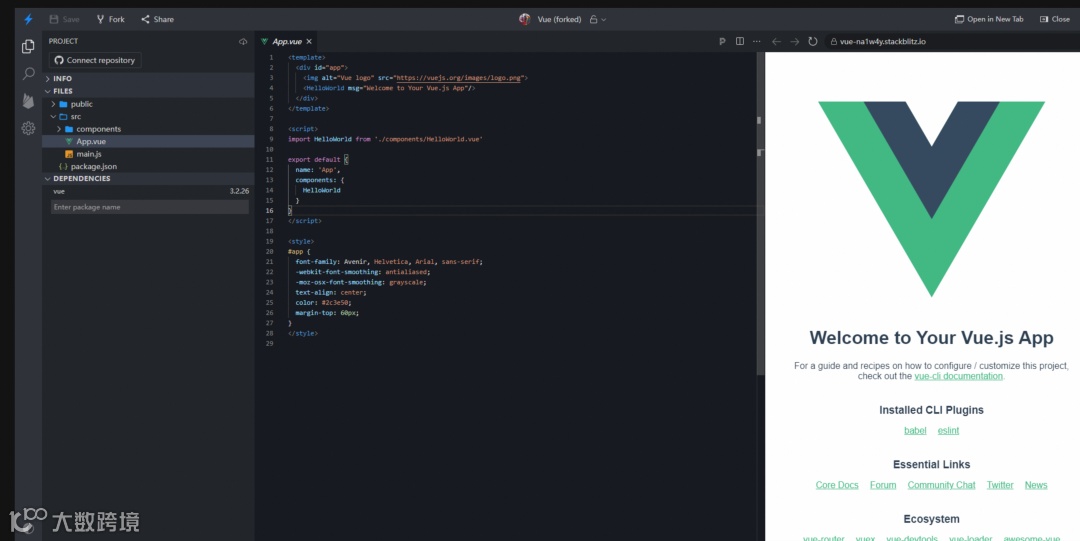Click the color: #2c3e50 code line

pyautogui.click(x=324, y=303)
